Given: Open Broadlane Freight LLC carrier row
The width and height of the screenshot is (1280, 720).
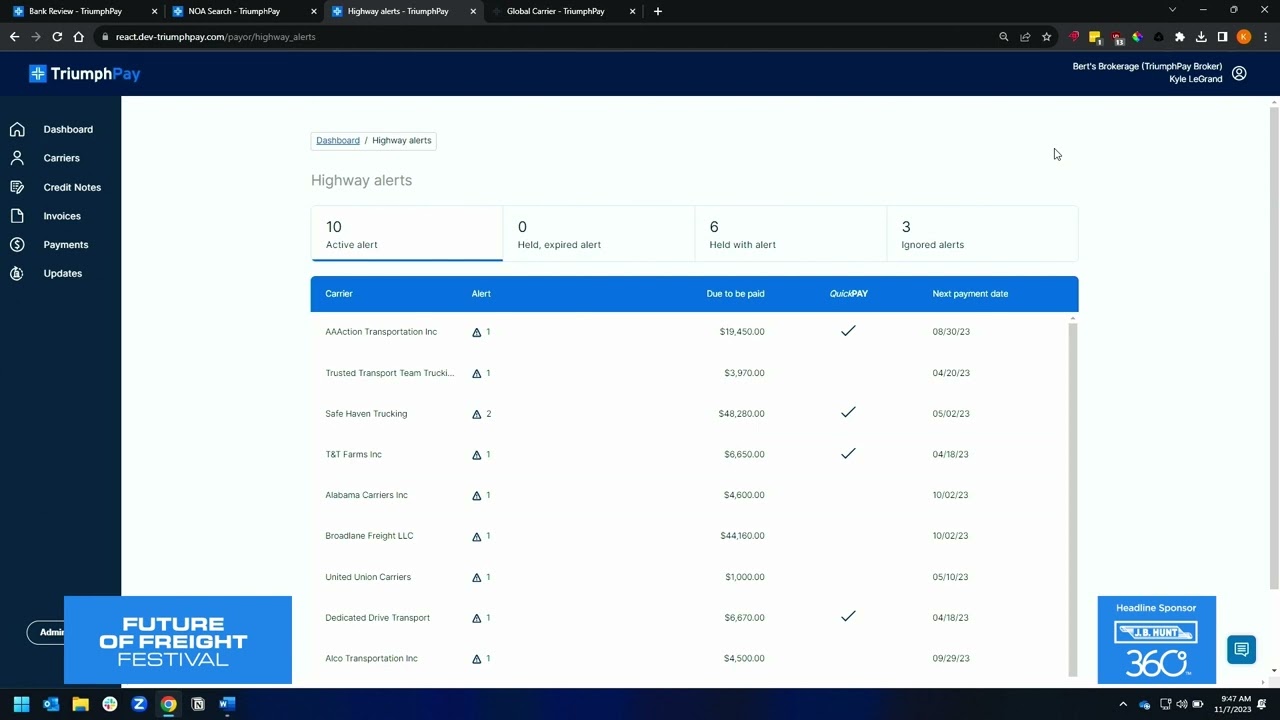Looking at the screenshot, I should (690, 536).
